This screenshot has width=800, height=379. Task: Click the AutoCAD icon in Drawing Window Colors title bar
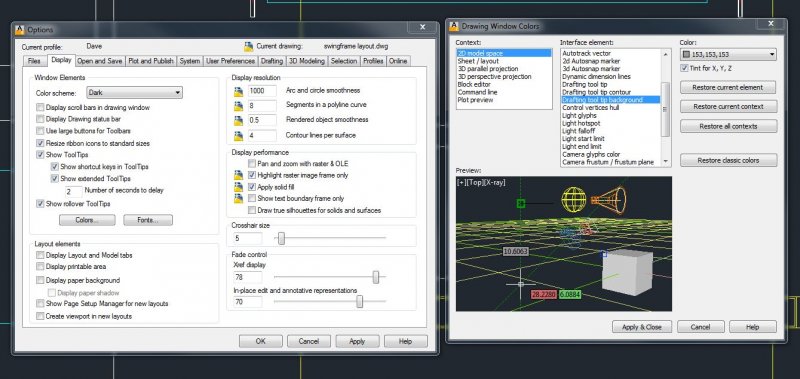click(x=454, y=26)
